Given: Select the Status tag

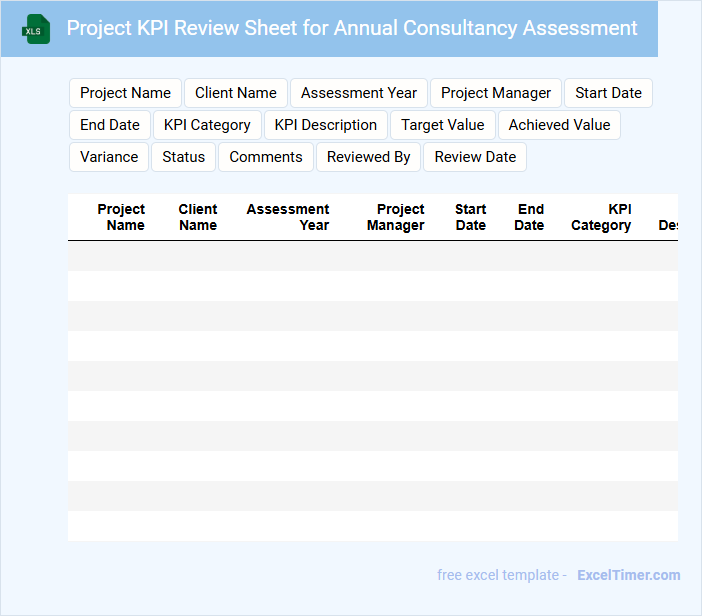Looking at the screenshot, I should (184, 157).
